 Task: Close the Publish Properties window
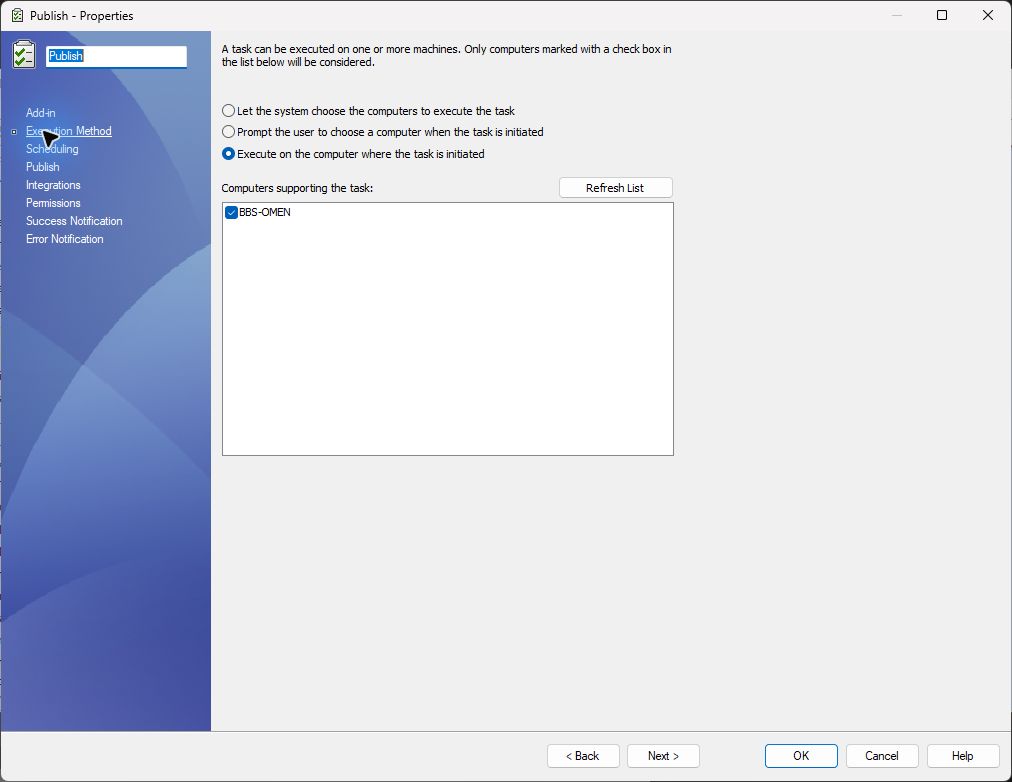pos(987,15)
